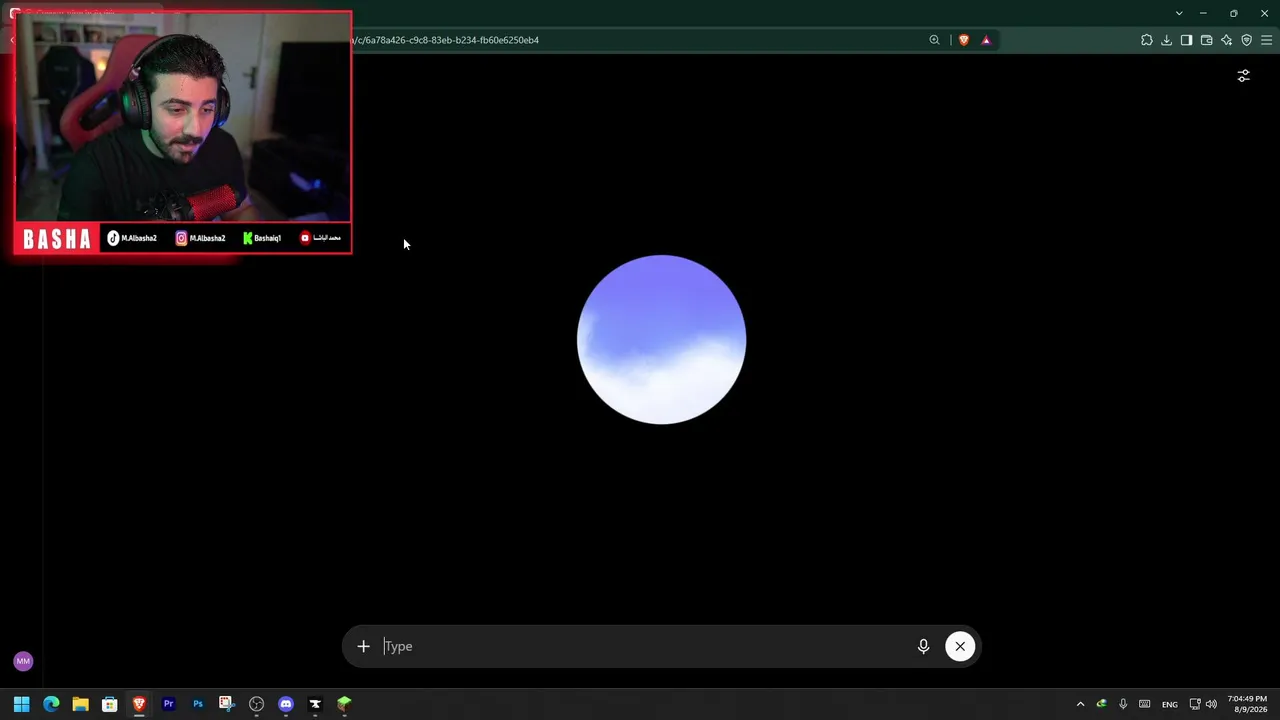The width and height of the screenshot is (1280, 720).
Task: Open Adobe Premiere Pro from taskbar
Action: coord(168,704)
